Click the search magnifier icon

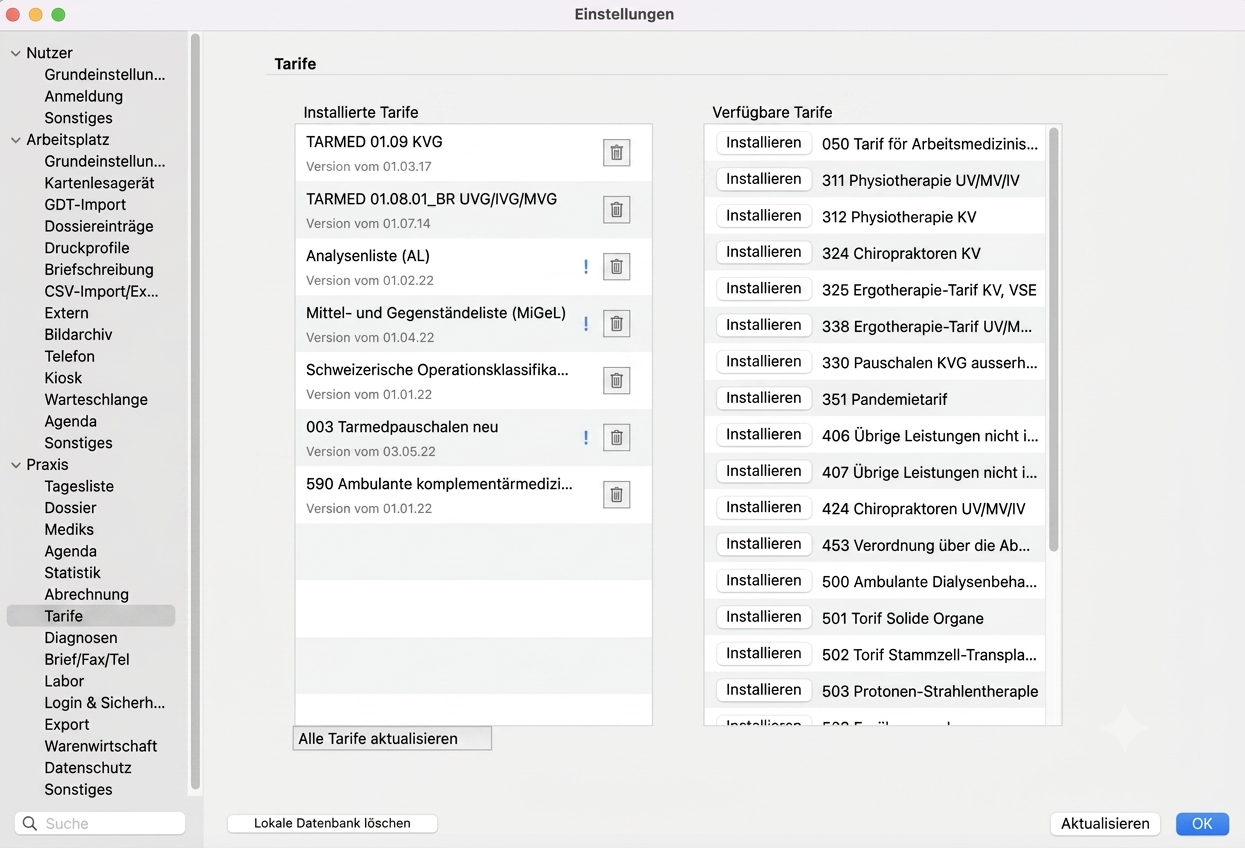point(29,823)
